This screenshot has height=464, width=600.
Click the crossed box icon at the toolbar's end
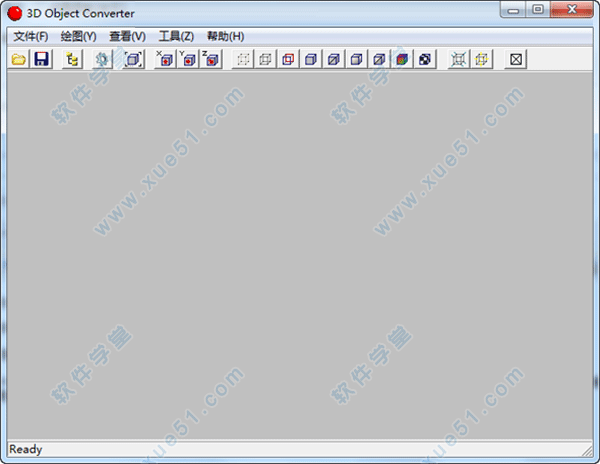point(516,59)
